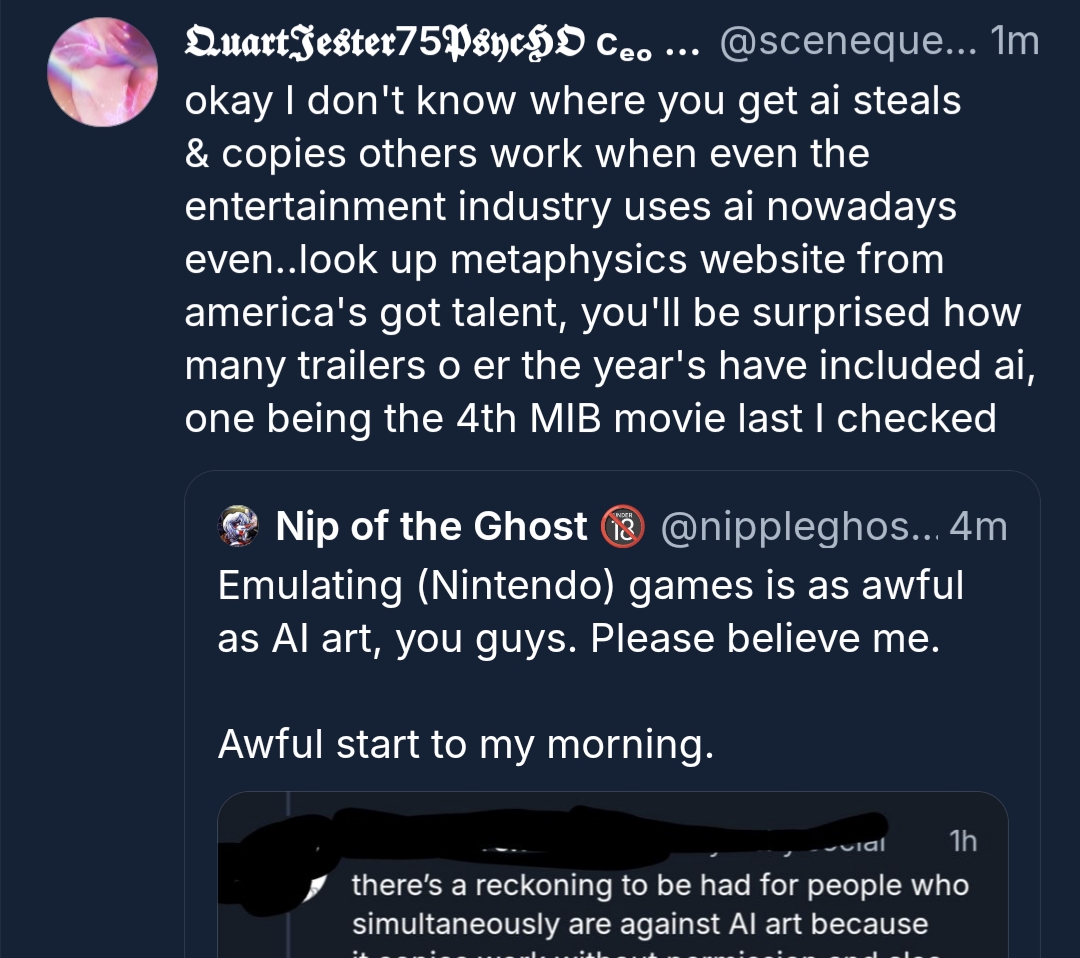The image size is (1080, 958).
Task: Open the nested "there's a reckoning" post
Action: point(660,886)
